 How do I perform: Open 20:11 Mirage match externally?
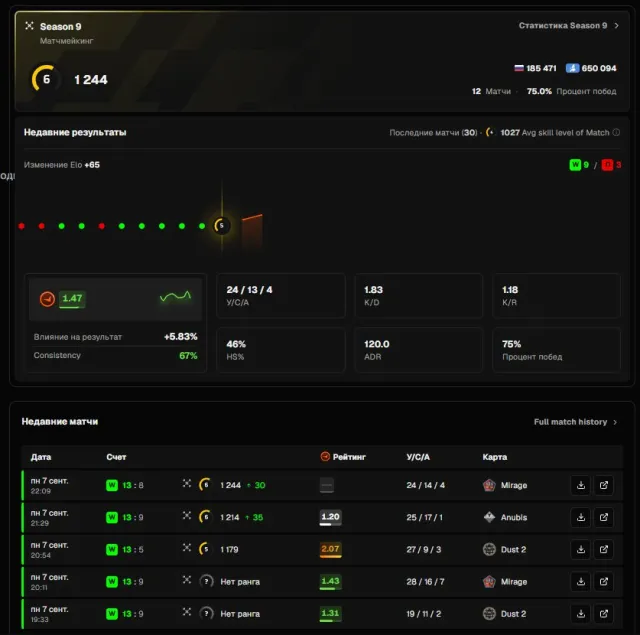tap(604, 582)
